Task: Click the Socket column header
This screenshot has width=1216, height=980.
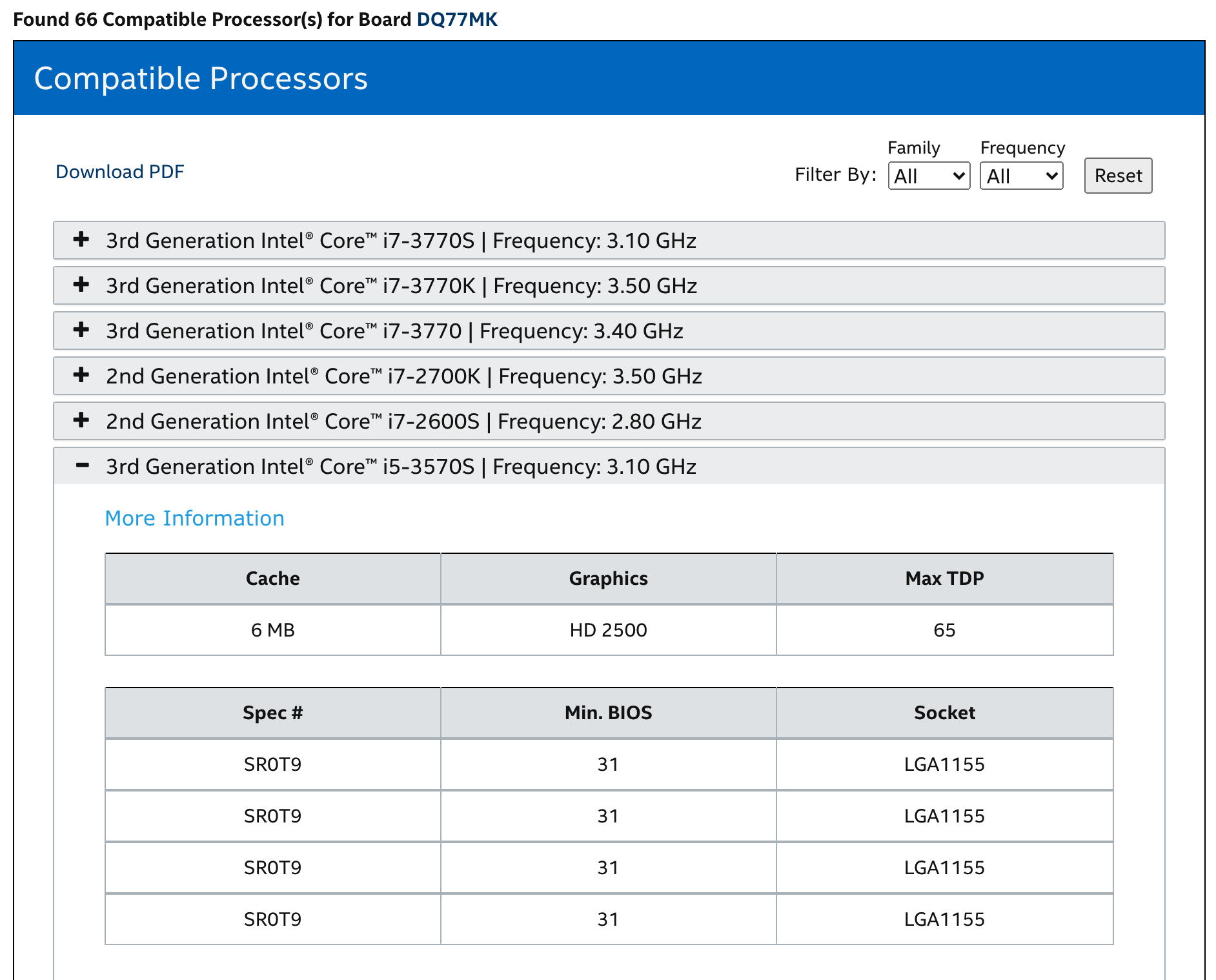Action: (x=945, y=713)
